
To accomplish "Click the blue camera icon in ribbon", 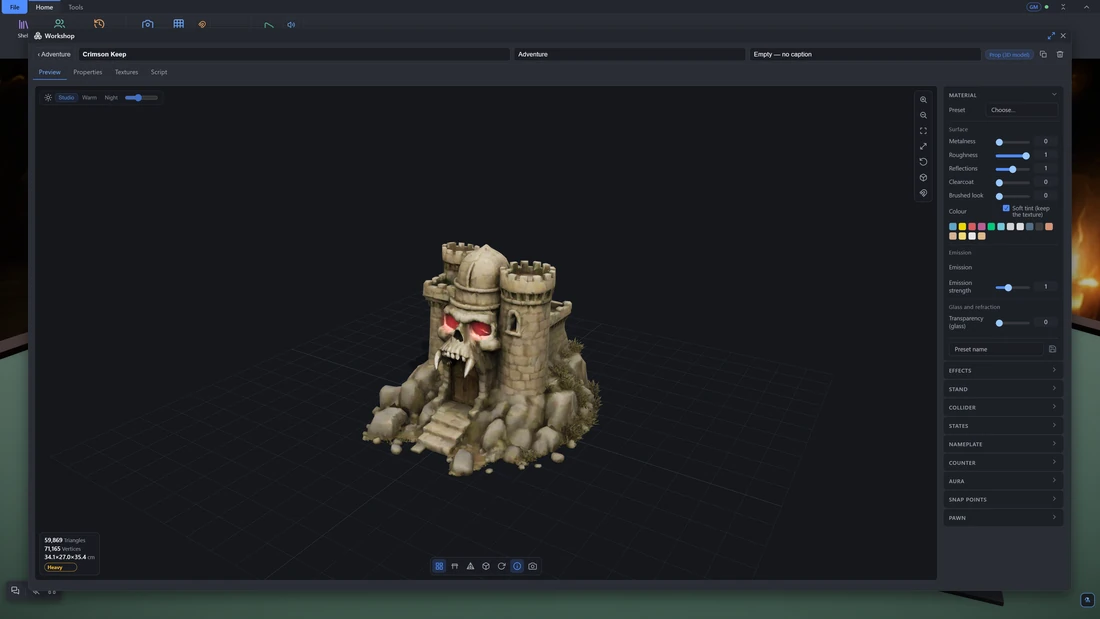I will [147, 24].
